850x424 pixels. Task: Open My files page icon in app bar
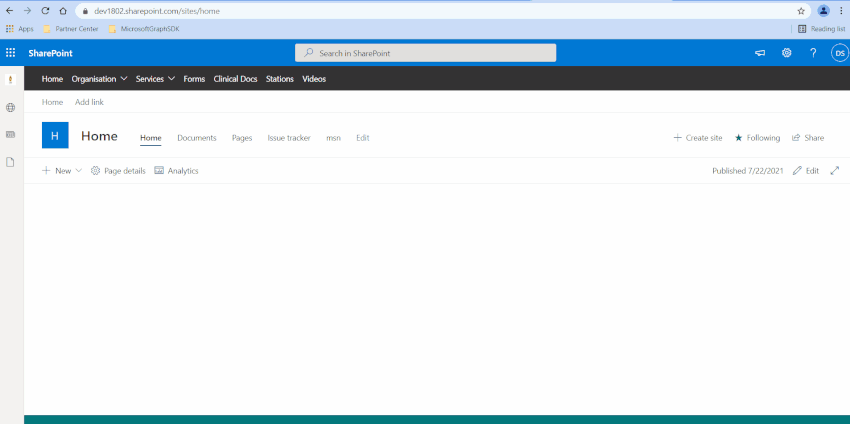pos(10,162)
